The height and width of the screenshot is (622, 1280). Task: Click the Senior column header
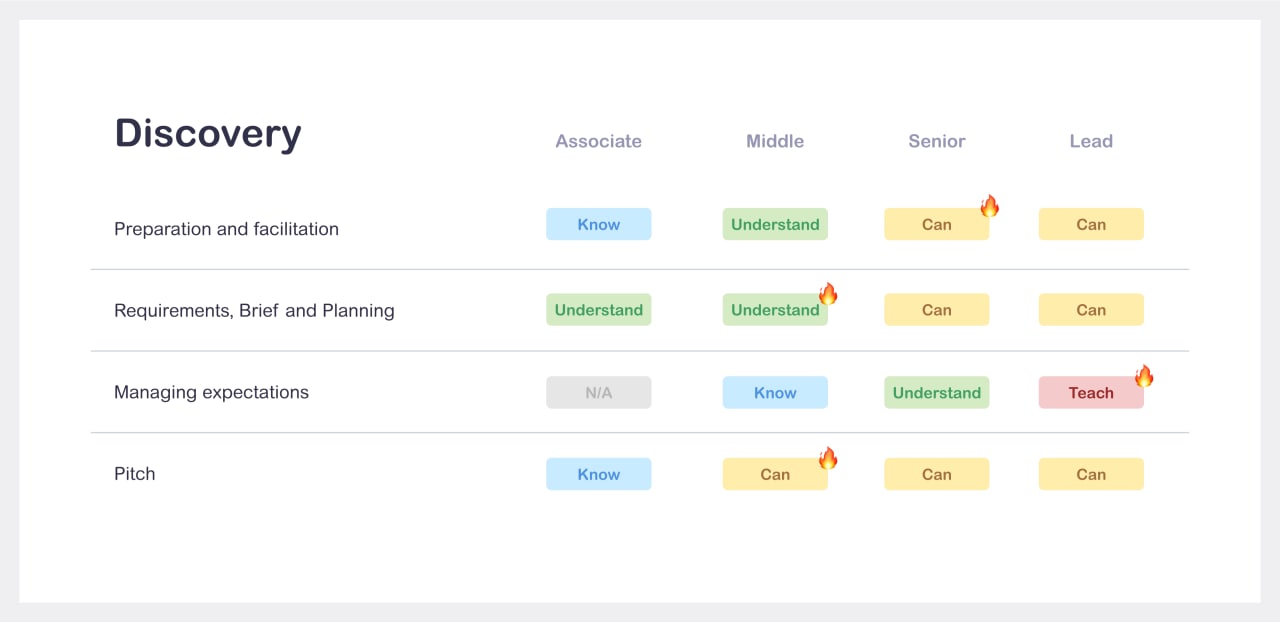(937, 141)
